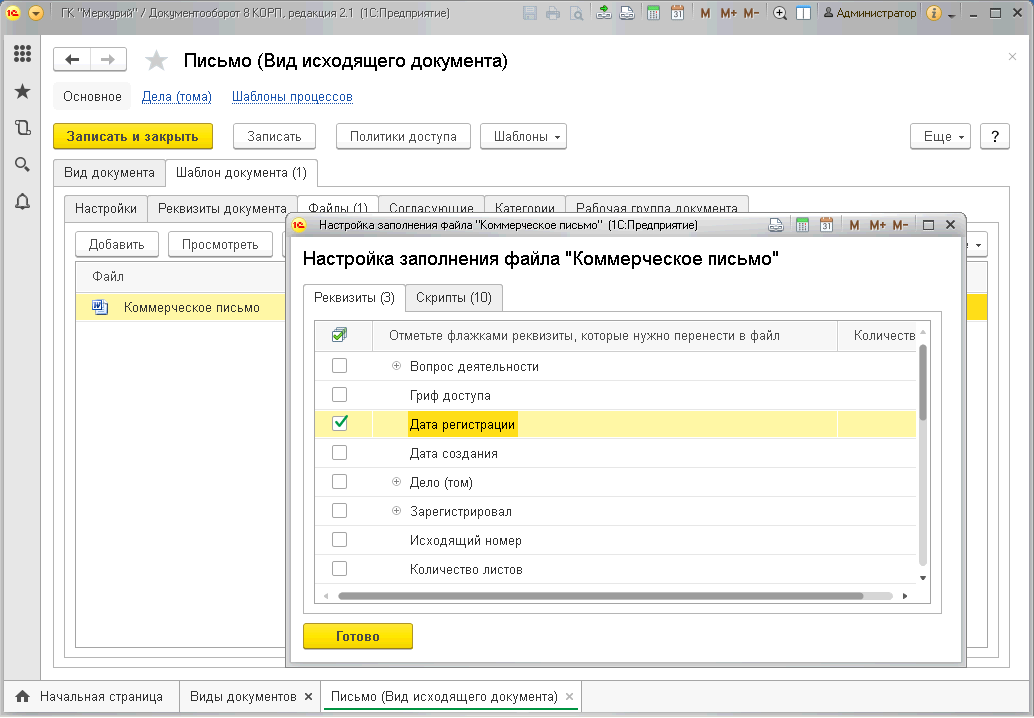Tick the Исходящий номер checkbox
This screenshot has width=1034, height=718.
(340, 539)
